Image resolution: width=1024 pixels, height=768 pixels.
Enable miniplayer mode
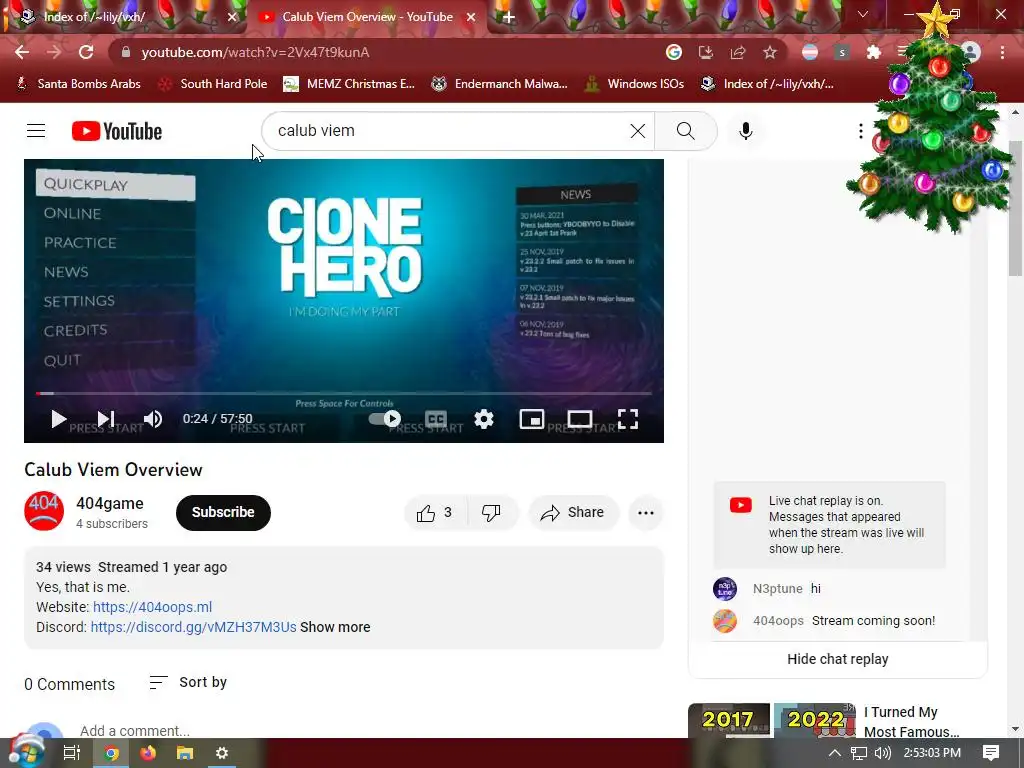pyautogui.click(x=532, y=419)
